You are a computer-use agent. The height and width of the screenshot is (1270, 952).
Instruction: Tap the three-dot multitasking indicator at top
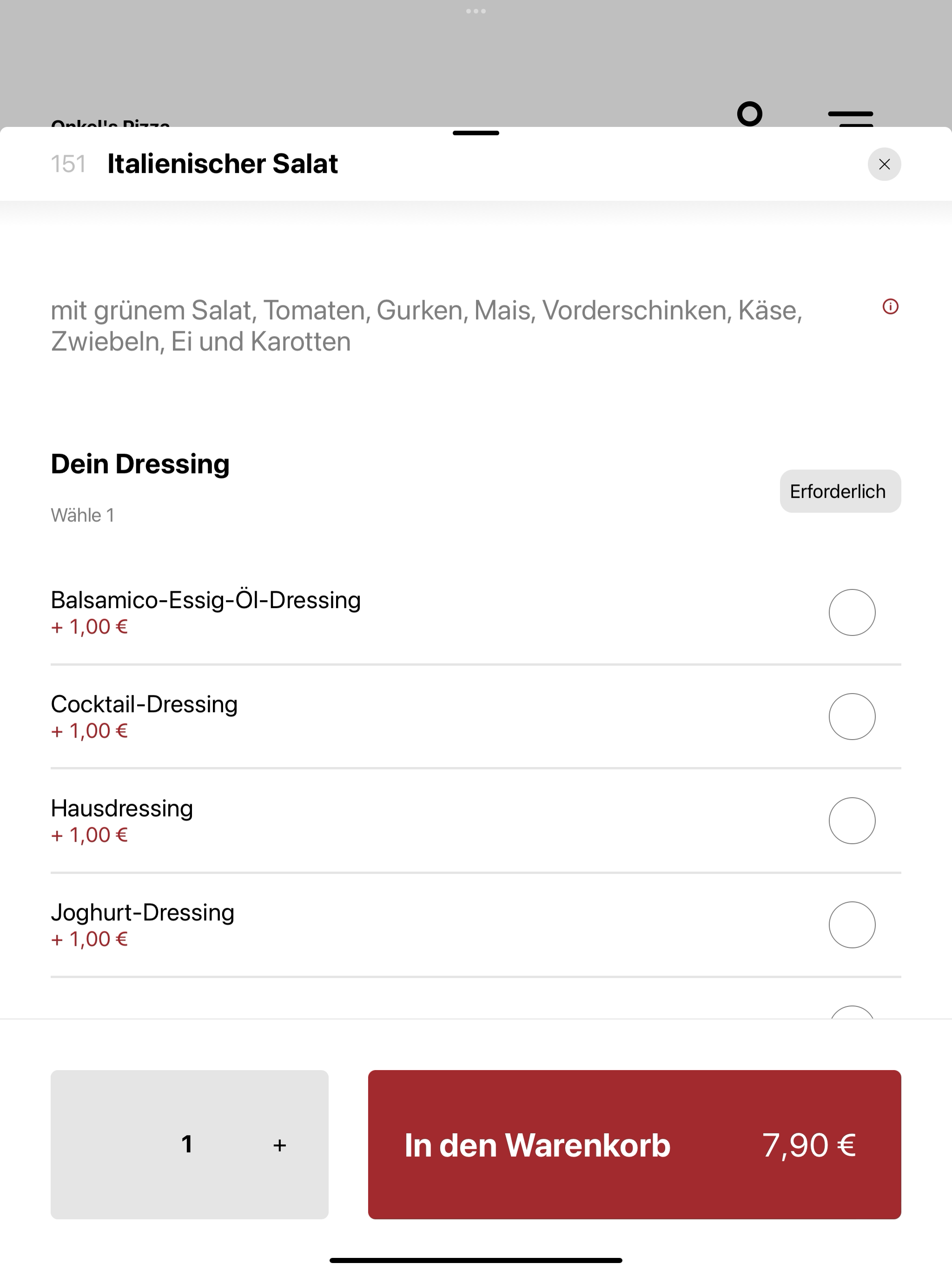[x=476, y=11]
